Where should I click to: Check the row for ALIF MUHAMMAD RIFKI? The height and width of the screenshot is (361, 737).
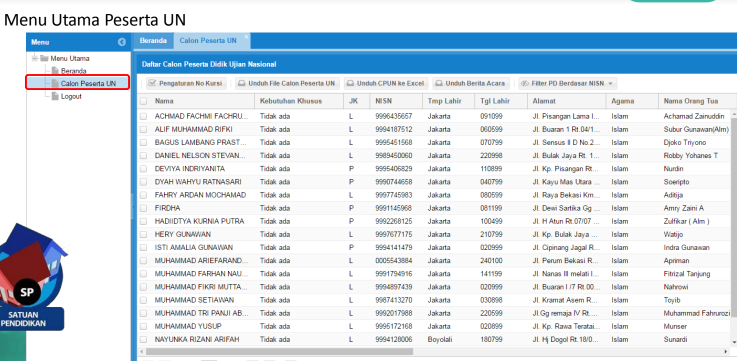coord(143,129)
